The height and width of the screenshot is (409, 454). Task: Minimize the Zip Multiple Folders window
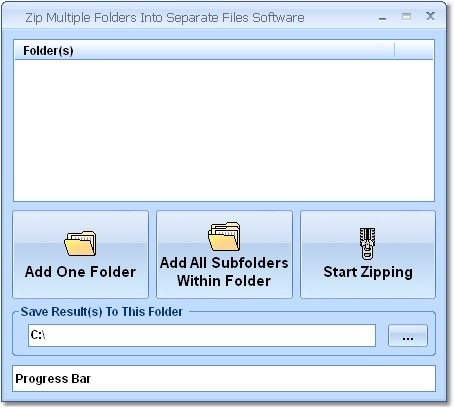pos(383,17)
